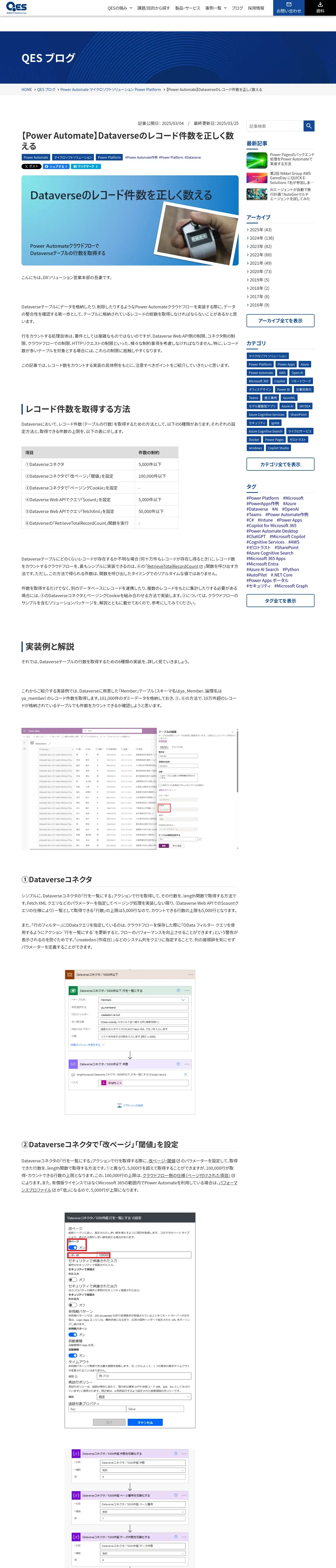Select the Copilot category tag
This screenshot has width=336, height=1568.
[280, 381]
